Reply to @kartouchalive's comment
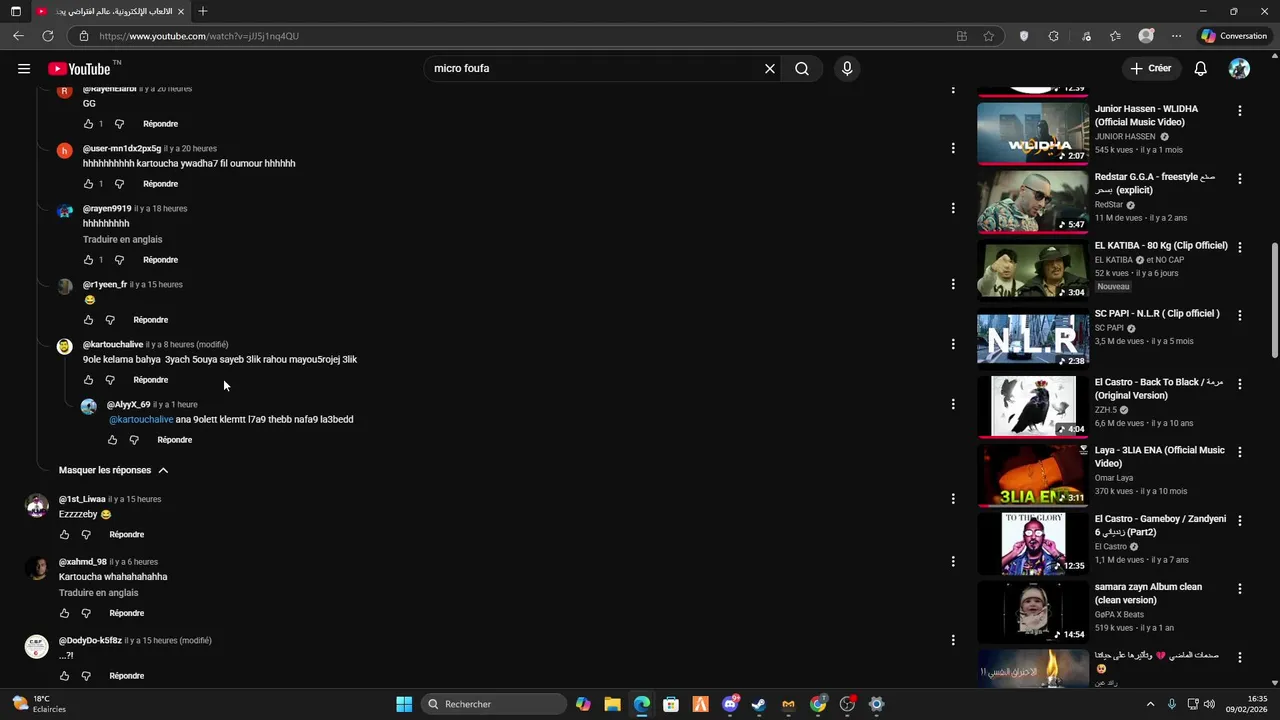1280x720 pixels. [x=151, y=380]
